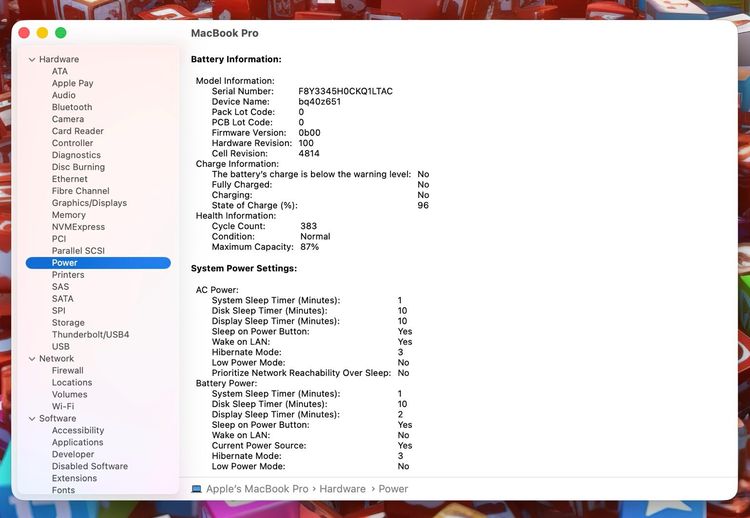The height and width of the screenshot is (518, 750).
Task: Click the Firmware Version value 0b00
Action: pyautogui.click(x=309, y=133)
